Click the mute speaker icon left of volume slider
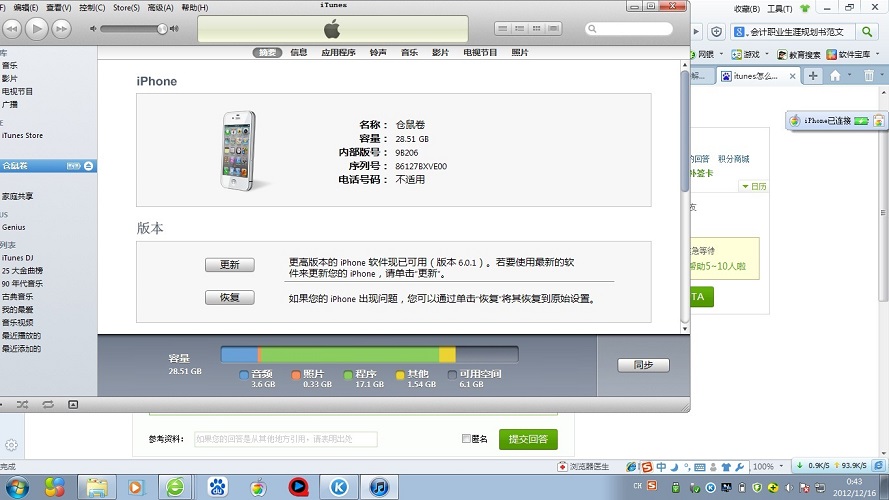Viewport: 889px width, 500px height. [x=93, y=28]
